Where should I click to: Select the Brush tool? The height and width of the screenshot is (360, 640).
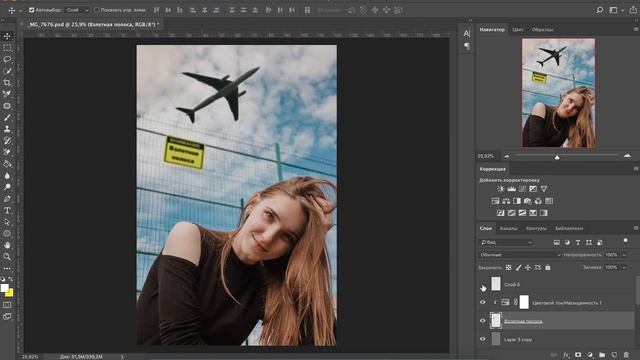7,118
